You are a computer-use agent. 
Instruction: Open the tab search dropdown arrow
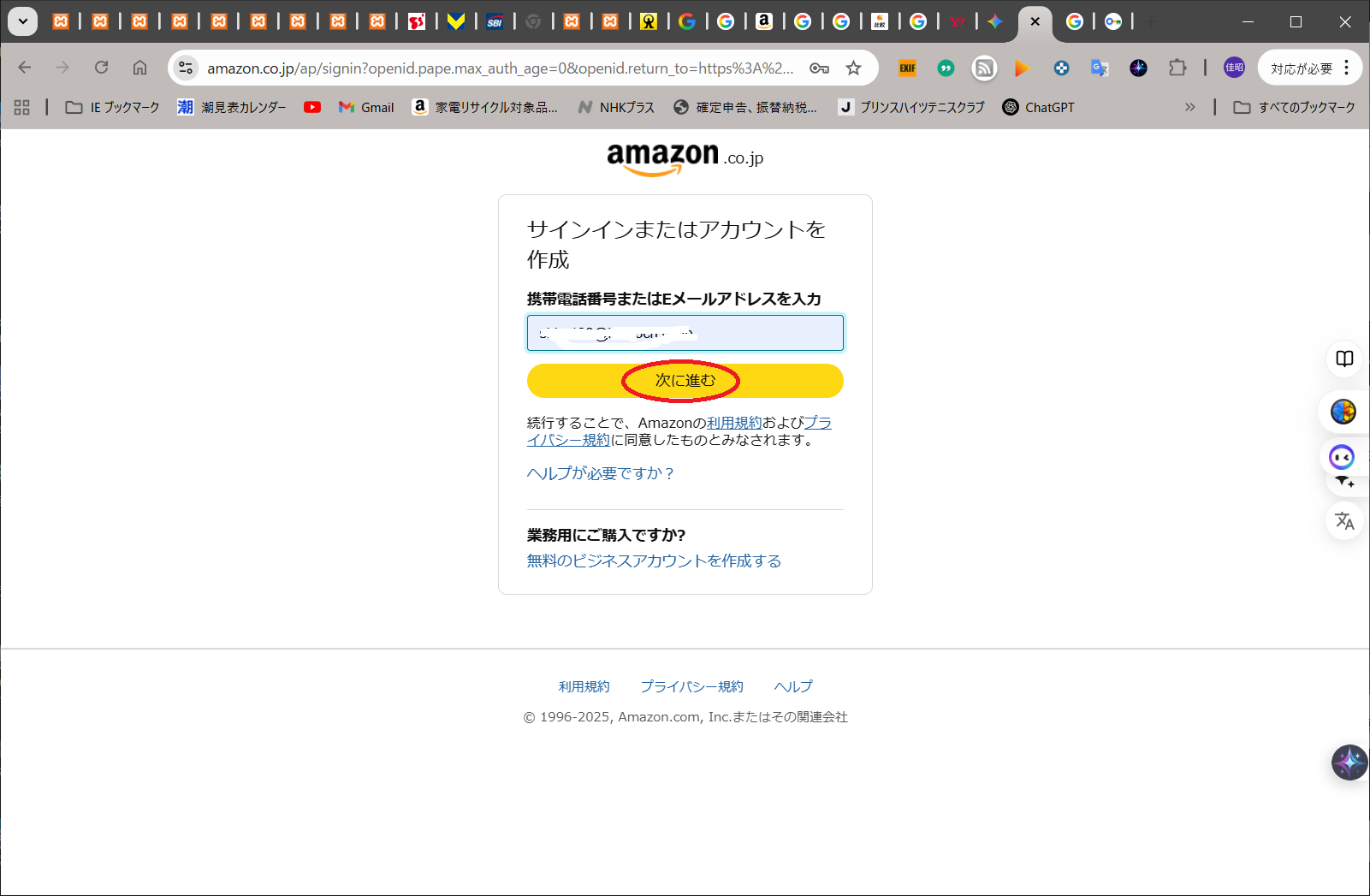[x=23, y=21]
